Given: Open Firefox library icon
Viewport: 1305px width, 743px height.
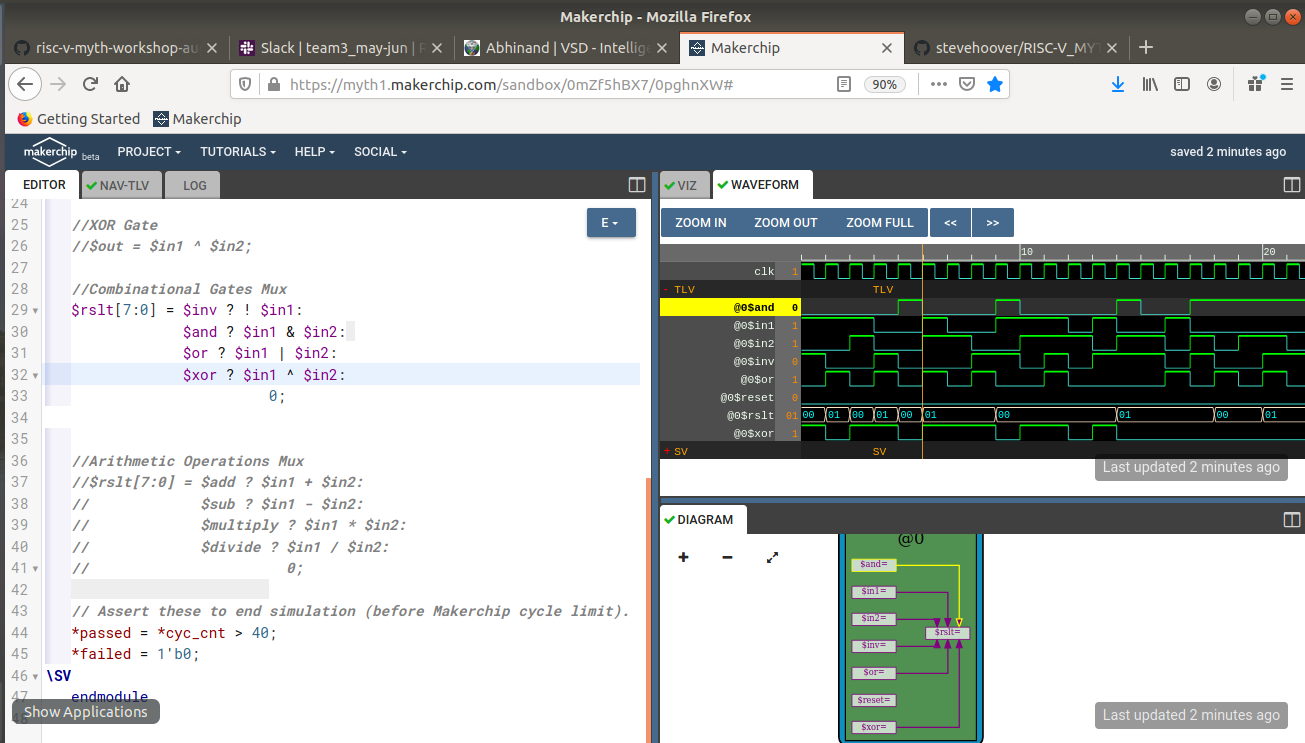Looking at the screenshot, I should [1150, 85].
